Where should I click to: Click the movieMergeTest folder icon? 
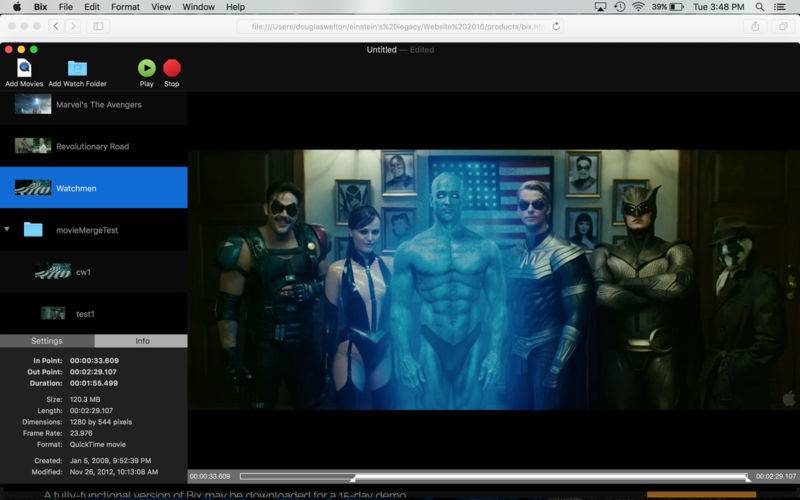tap(33, 230)
